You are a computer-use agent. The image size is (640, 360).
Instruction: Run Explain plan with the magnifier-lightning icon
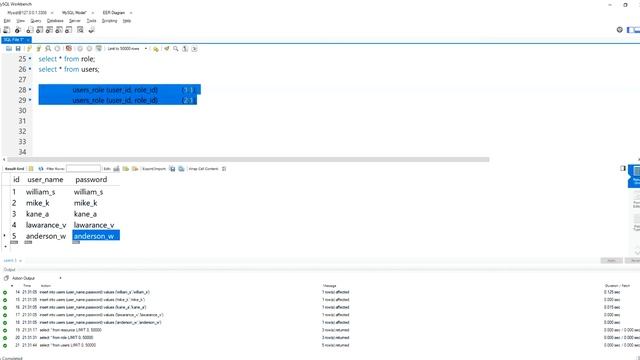(48, 49)
